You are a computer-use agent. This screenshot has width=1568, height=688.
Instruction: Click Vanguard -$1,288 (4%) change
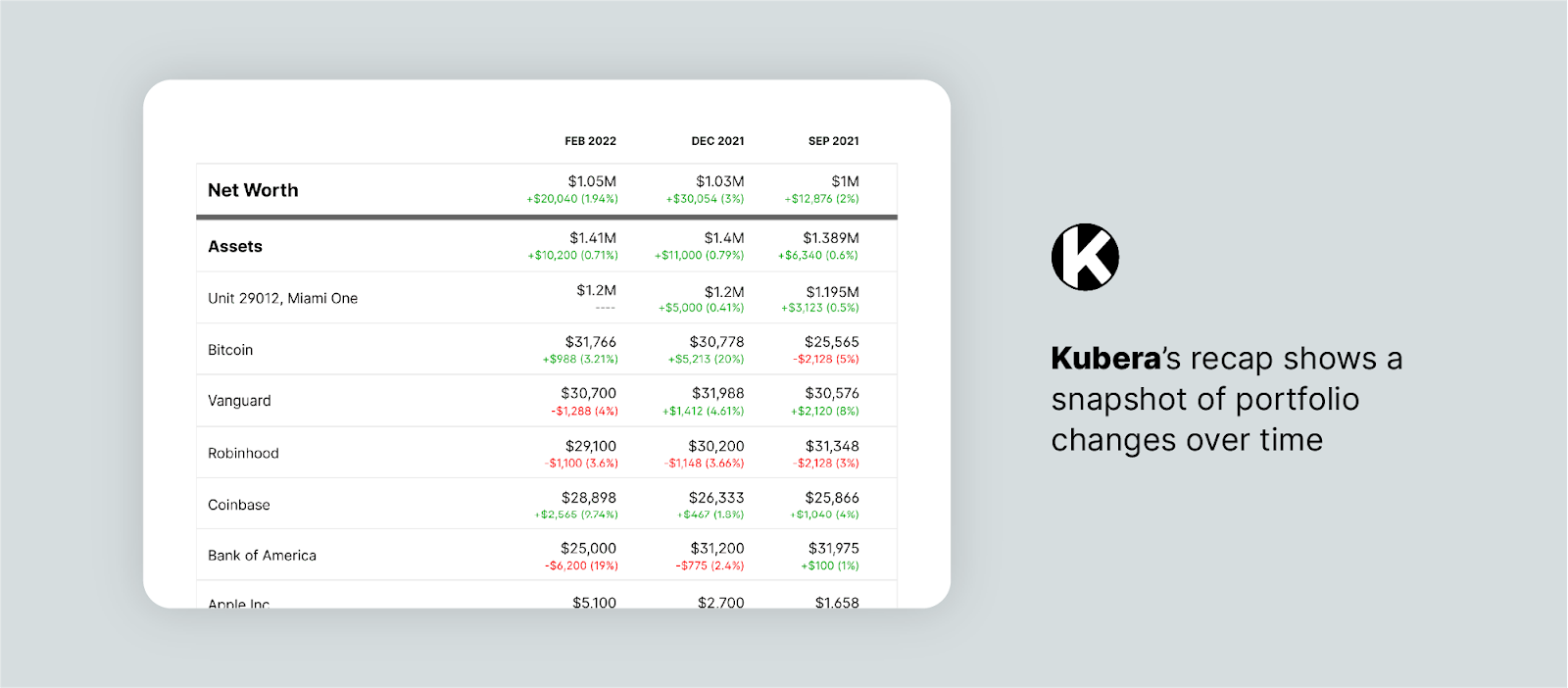tap(584, 412)
